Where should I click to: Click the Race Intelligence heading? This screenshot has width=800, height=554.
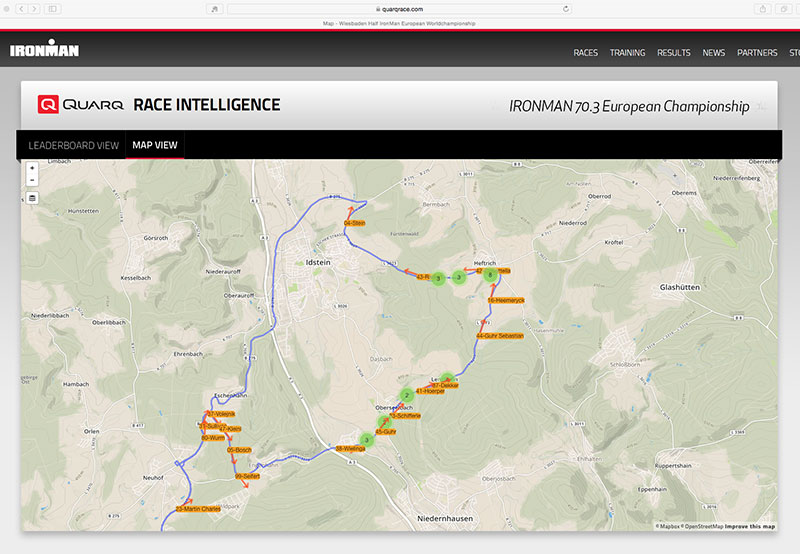(207, 105)
